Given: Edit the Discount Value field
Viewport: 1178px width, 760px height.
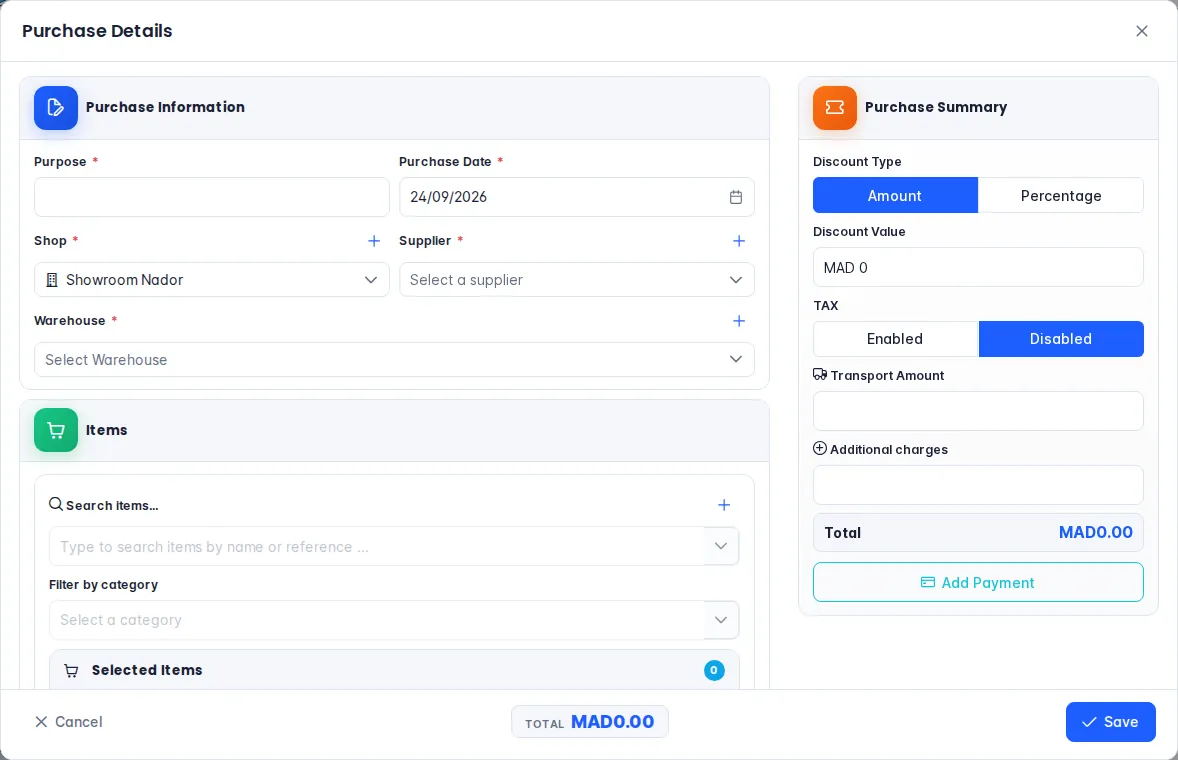Looking at the screenshot, I should click(x=978, y=267).
